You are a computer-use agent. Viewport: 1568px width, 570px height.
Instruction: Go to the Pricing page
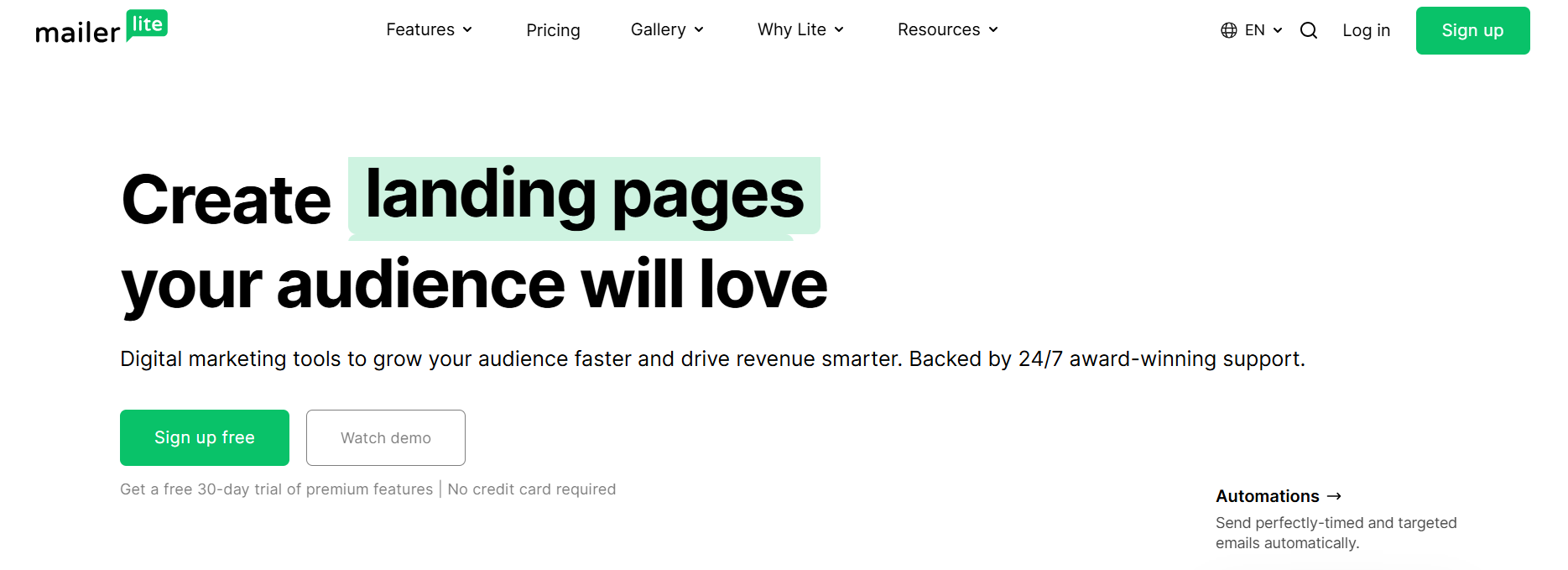point(553,30)
